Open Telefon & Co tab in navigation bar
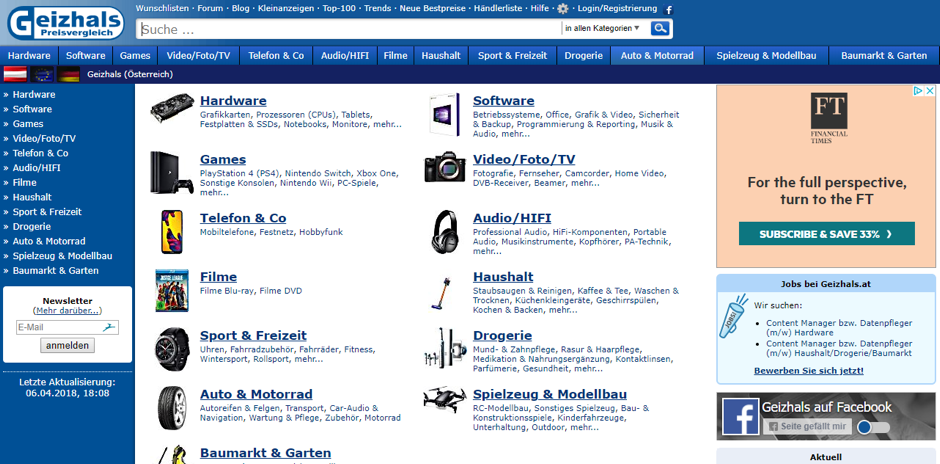This screenshot has height=464, width=940. click(x=276, y=56)
